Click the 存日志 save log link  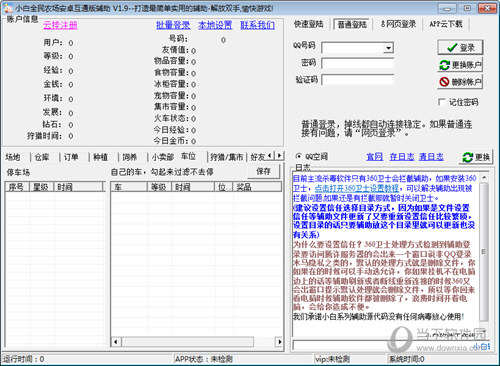point(402,157)
